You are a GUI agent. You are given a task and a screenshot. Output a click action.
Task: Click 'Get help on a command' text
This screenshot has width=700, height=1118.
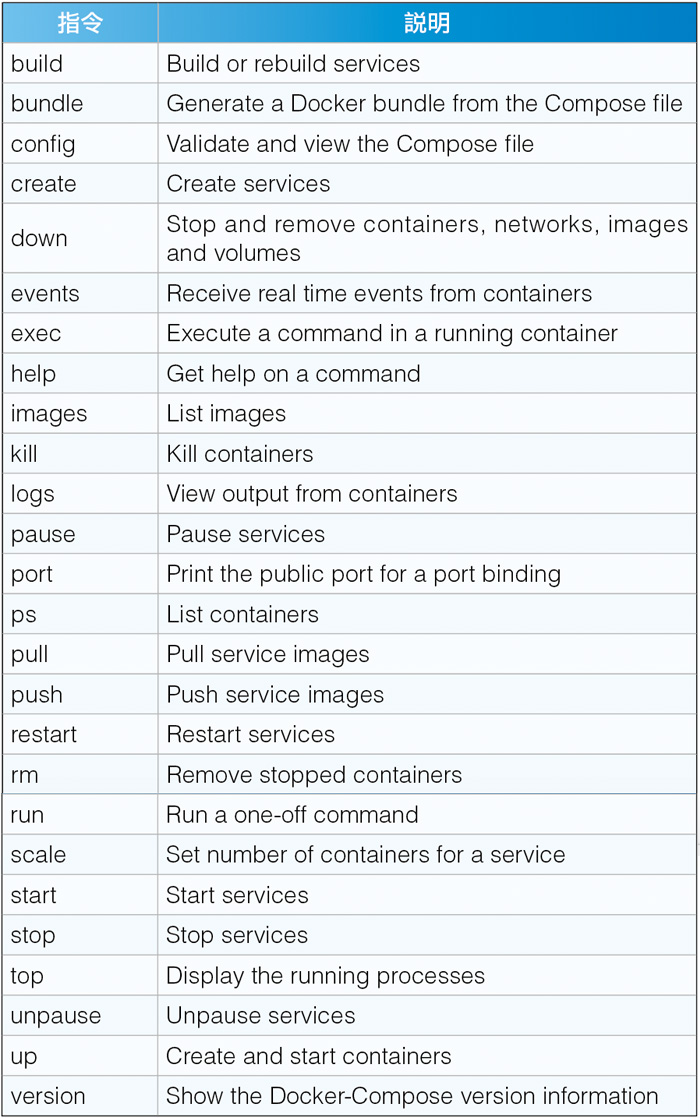click(293, 374)
